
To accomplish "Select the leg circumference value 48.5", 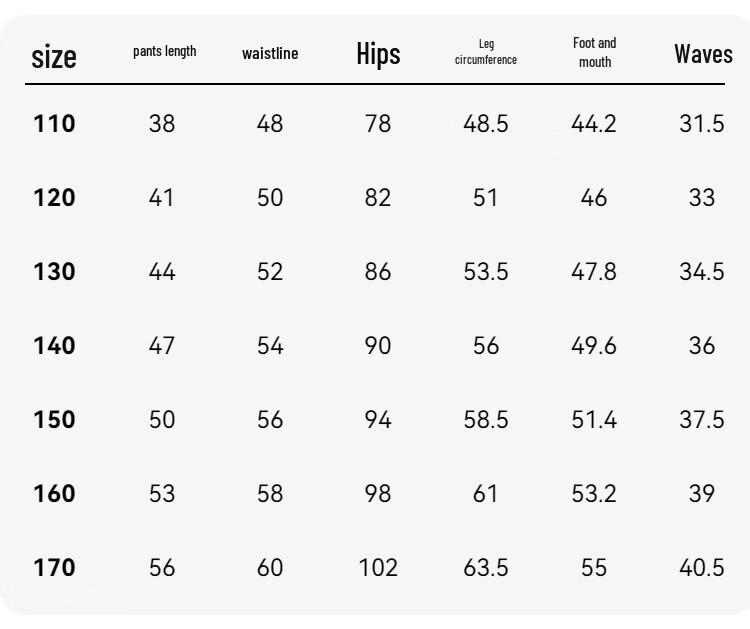I will tap(485, 123).
